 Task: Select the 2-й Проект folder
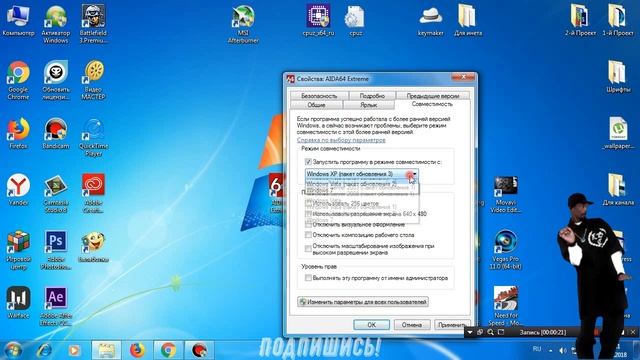580,21
